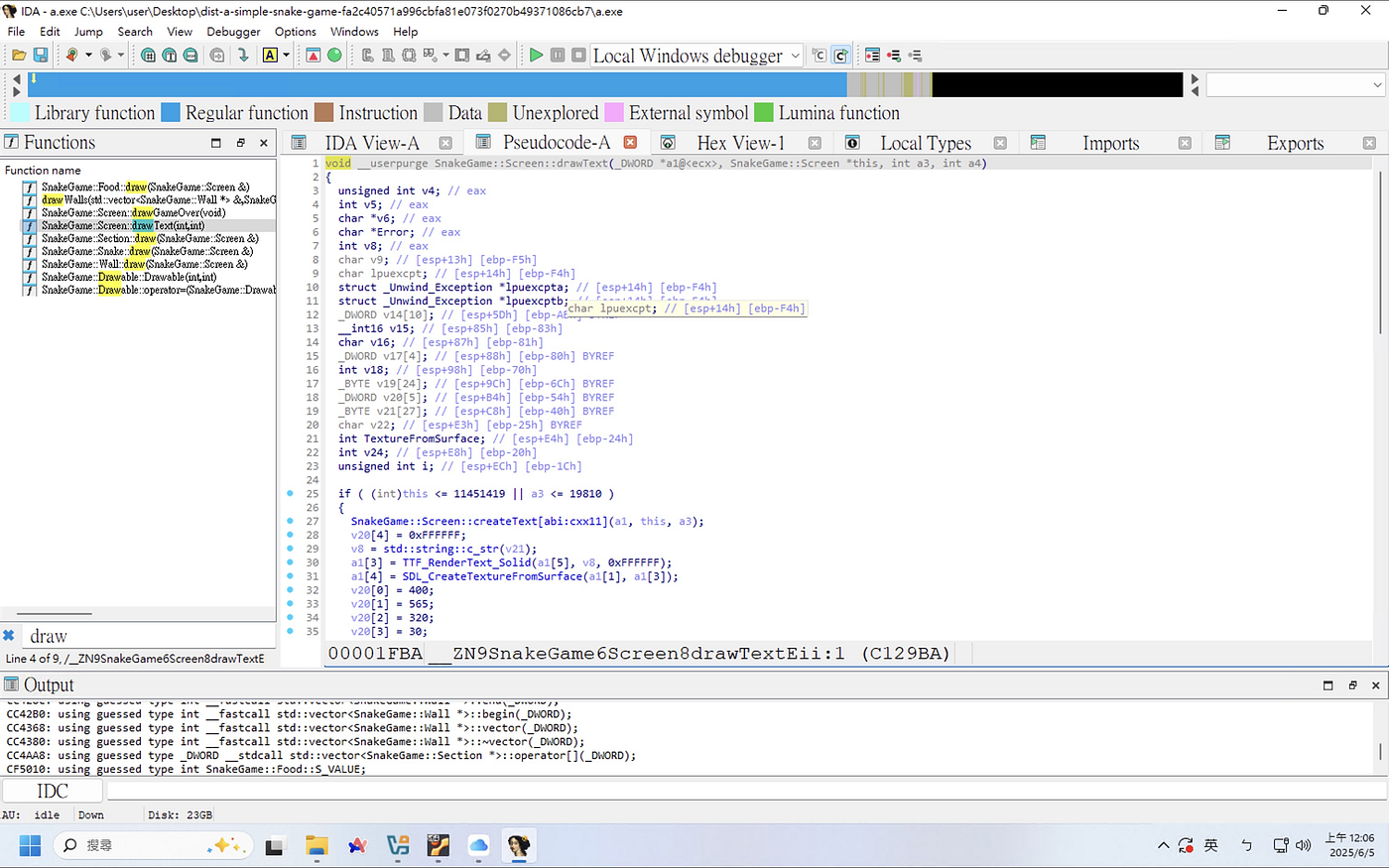Screen dimensions: 1389x868
Task: Switch to the IDA View-A tab
Action: tap(372, 143)
